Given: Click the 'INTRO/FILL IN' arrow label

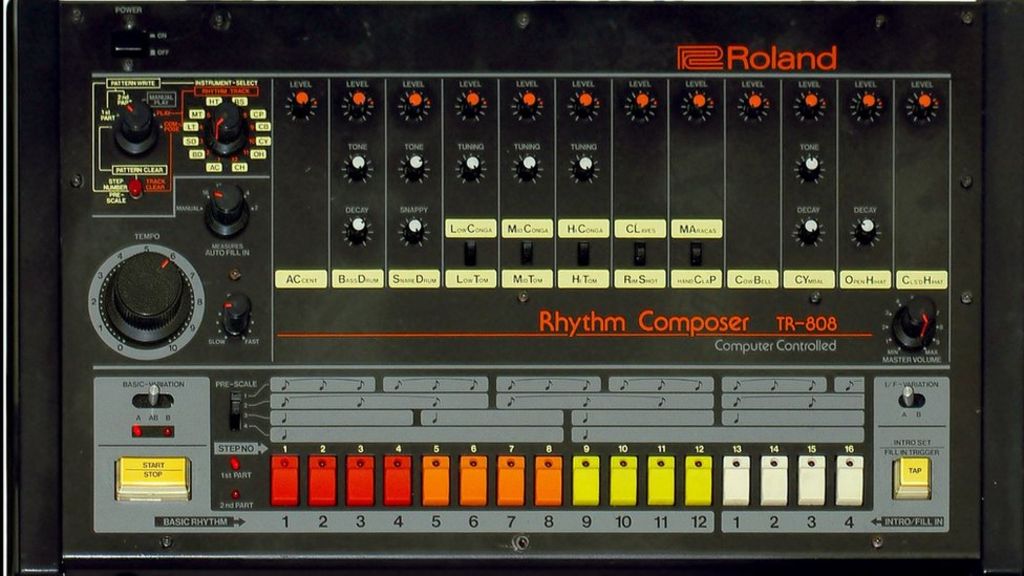Looking at the screenshot, I should [908, 522].
